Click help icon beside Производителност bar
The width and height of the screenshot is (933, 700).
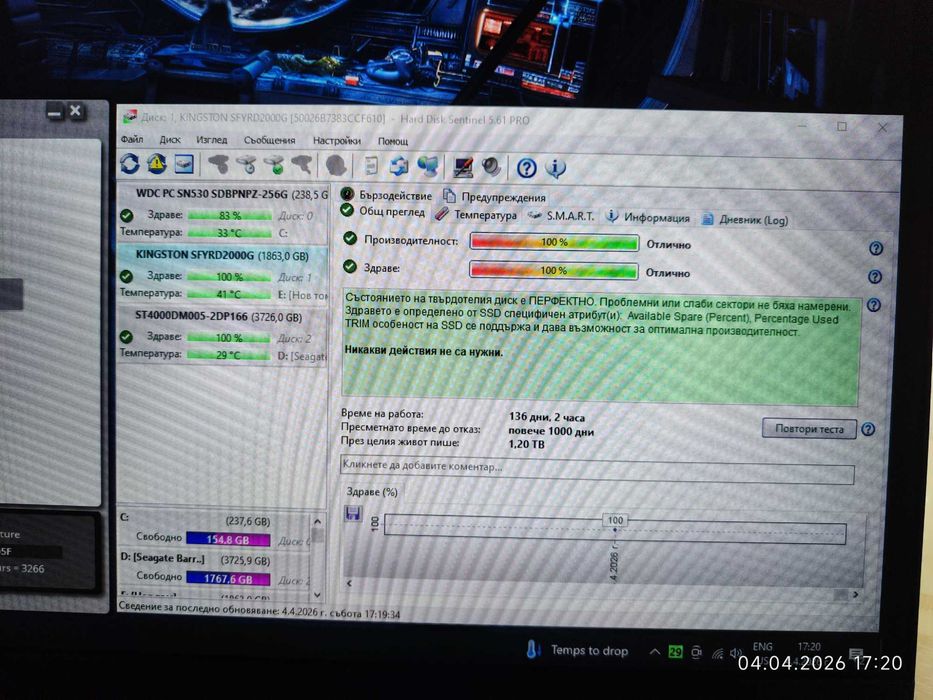(x=876, y=248)
